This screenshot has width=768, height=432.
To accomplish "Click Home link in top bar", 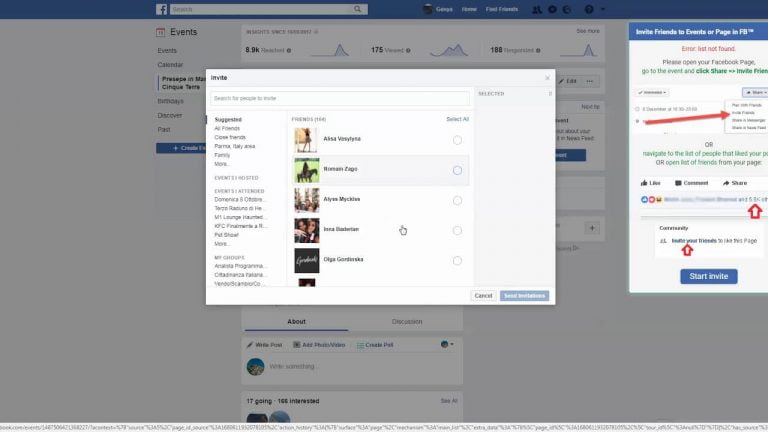I will coord(469,9).
